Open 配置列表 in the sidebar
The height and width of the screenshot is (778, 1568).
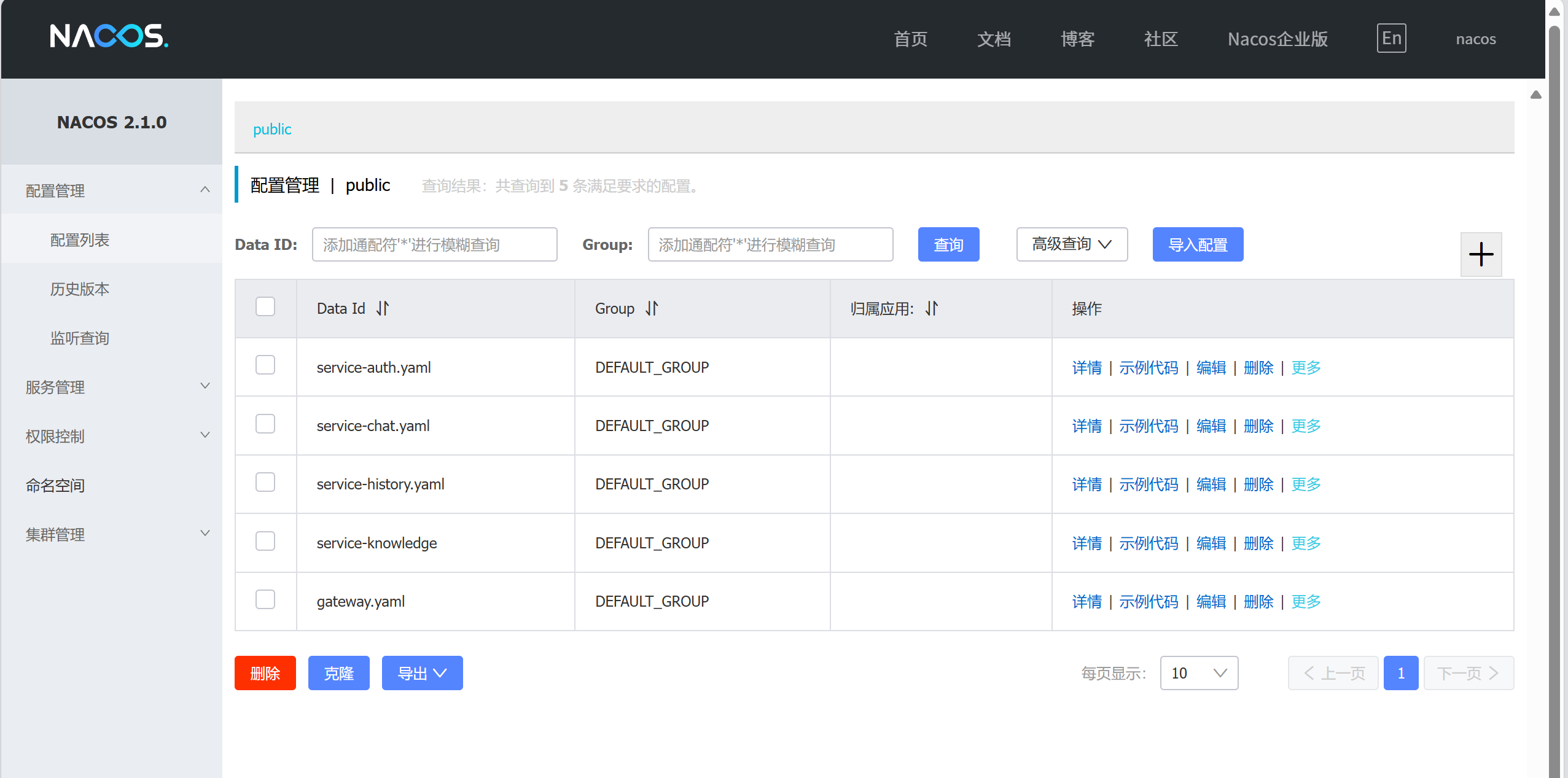111,239
